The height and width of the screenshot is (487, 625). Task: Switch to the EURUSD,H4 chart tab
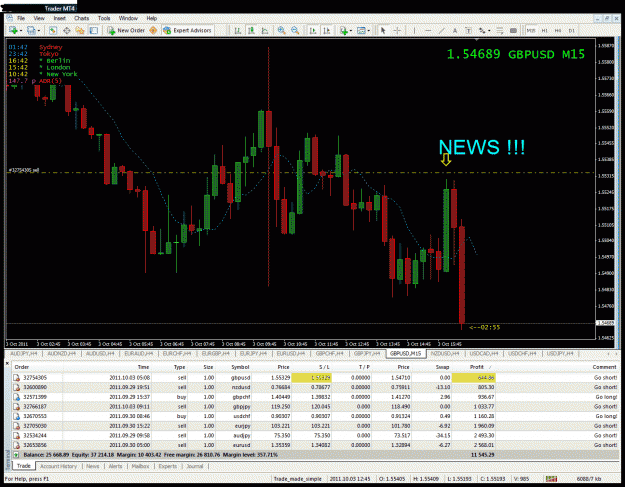coord(291,354)
